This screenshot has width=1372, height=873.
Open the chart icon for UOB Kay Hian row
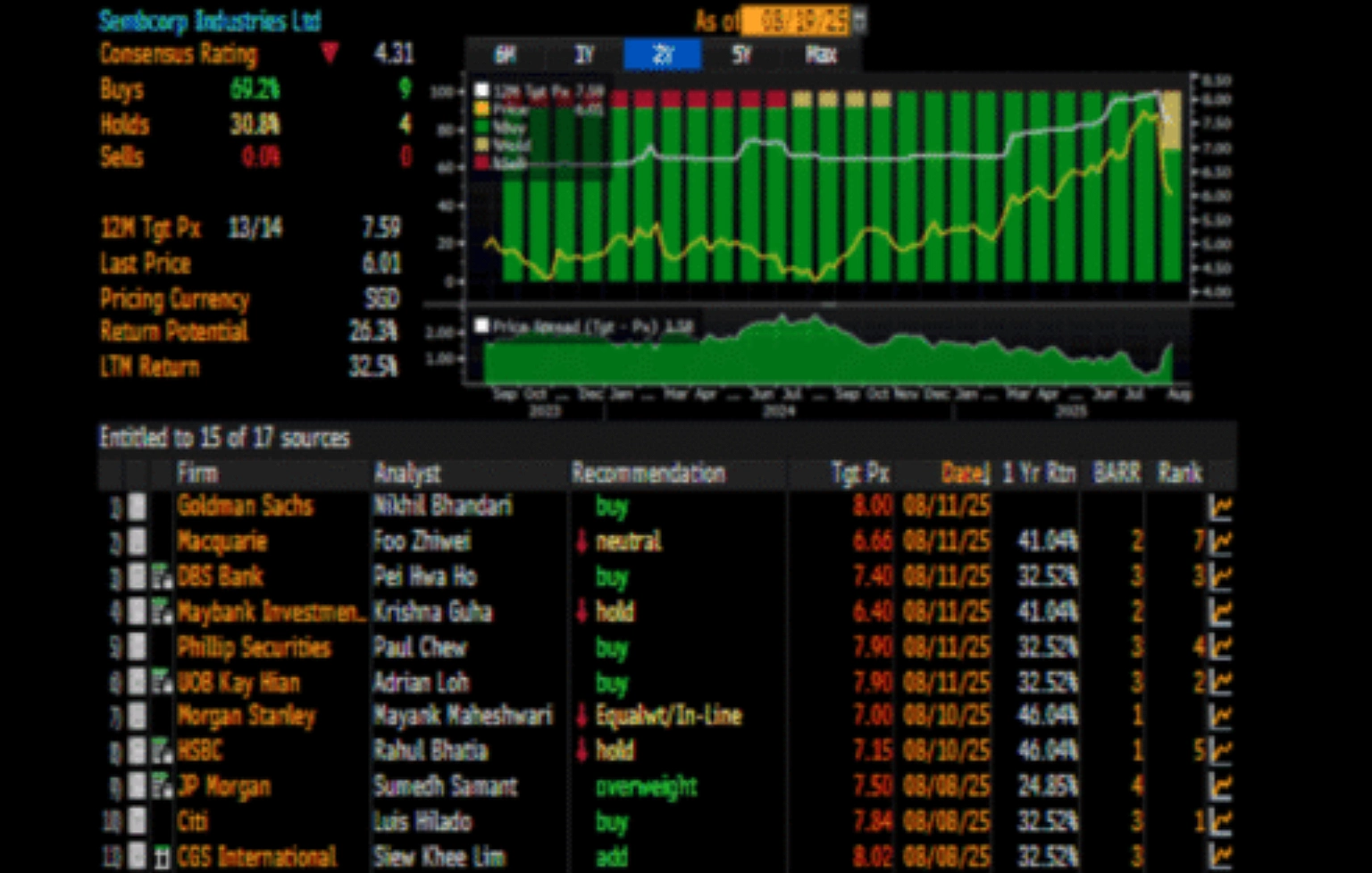(1220, 683)
